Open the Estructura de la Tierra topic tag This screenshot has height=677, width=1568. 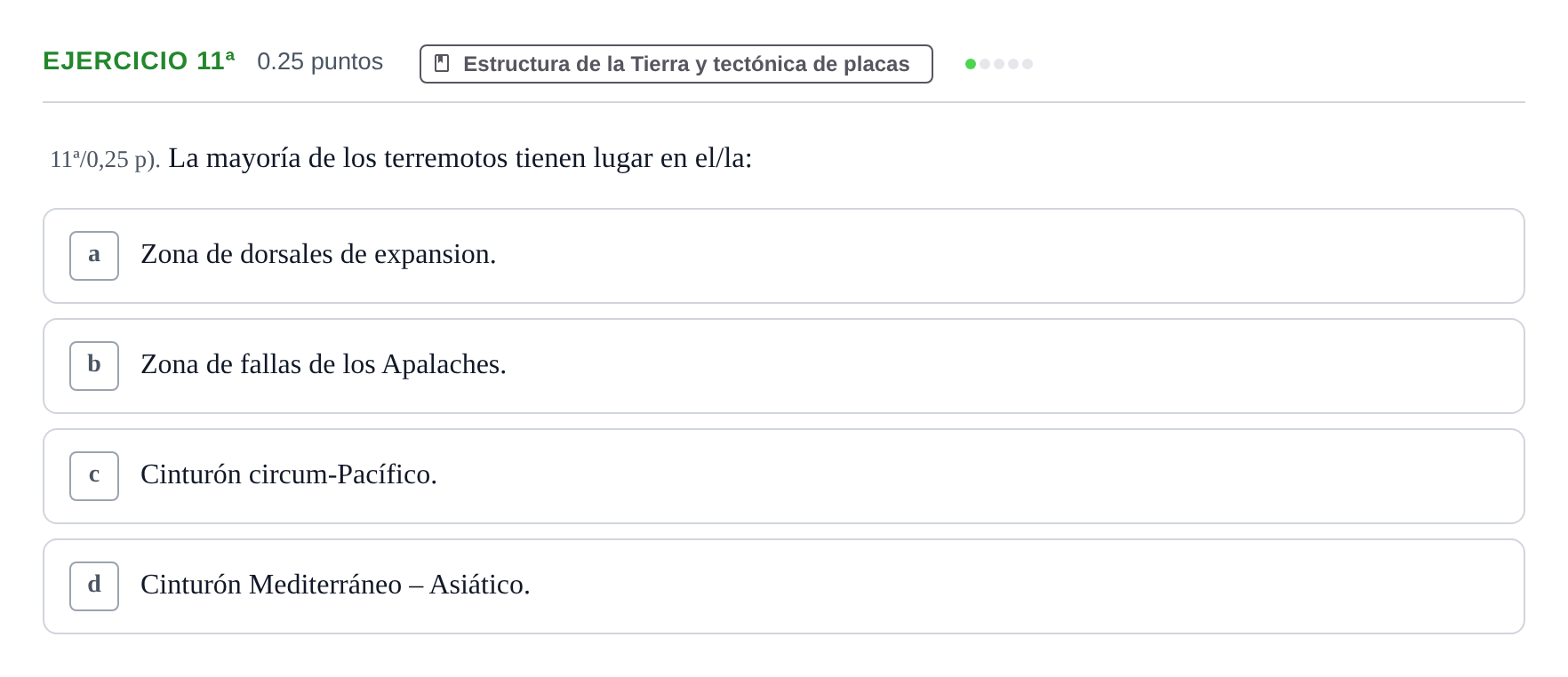click(676, 64)
